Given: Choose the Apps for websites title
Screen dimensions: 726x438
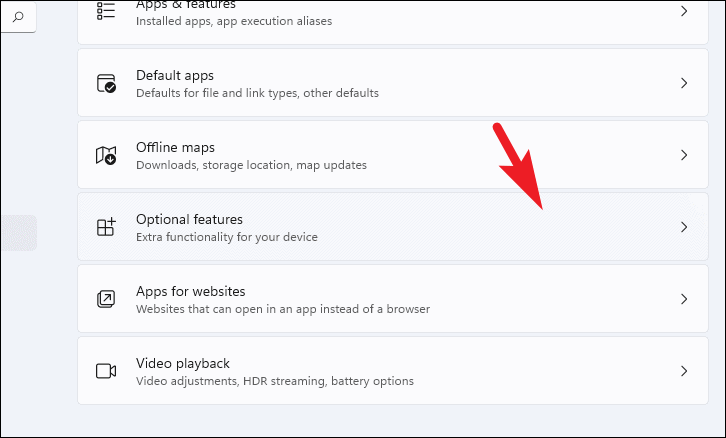Looking at the screenshot, I should click(x=191, y=291).
